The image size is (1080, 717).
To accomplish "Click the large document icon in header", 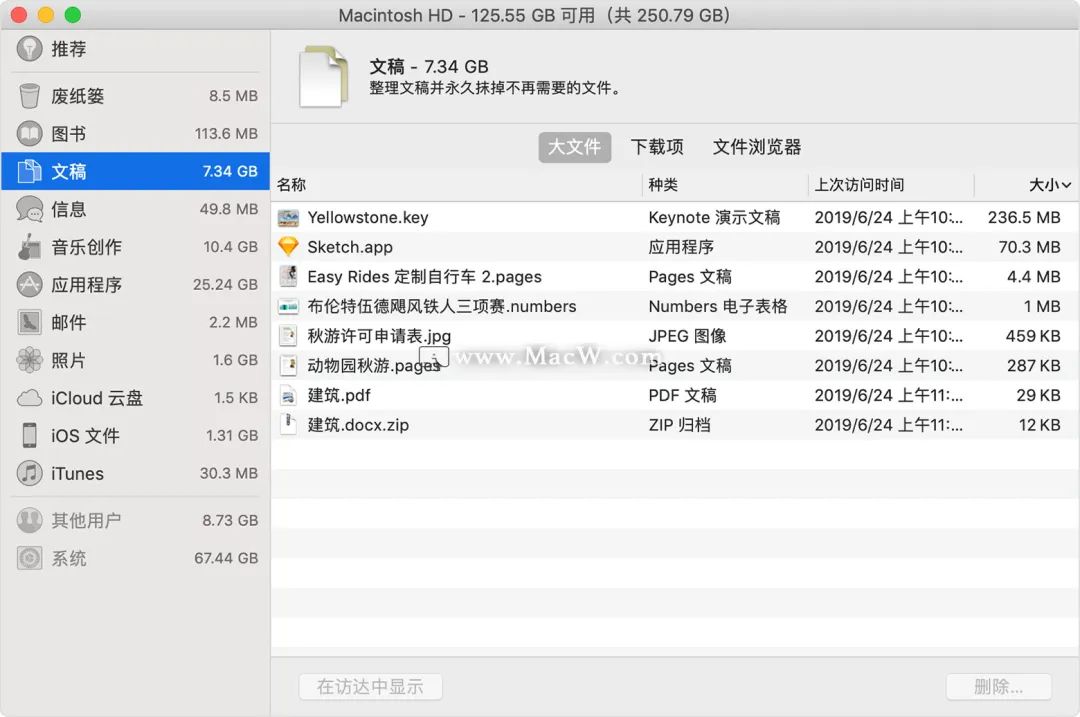I will (323, 76).
